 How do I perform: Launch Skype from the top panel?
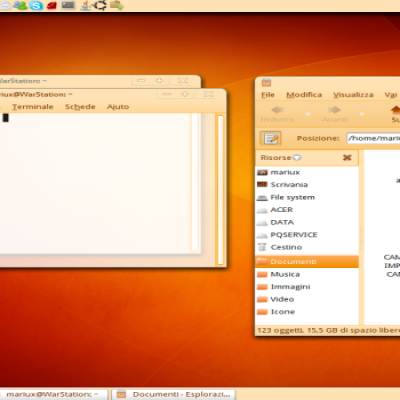(x=36, y=6)
